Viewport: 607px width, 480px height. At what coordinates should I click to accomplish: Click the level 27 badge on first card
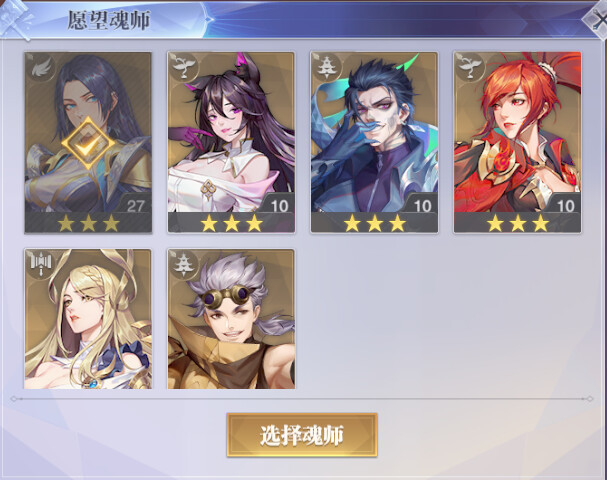[135, 206]
